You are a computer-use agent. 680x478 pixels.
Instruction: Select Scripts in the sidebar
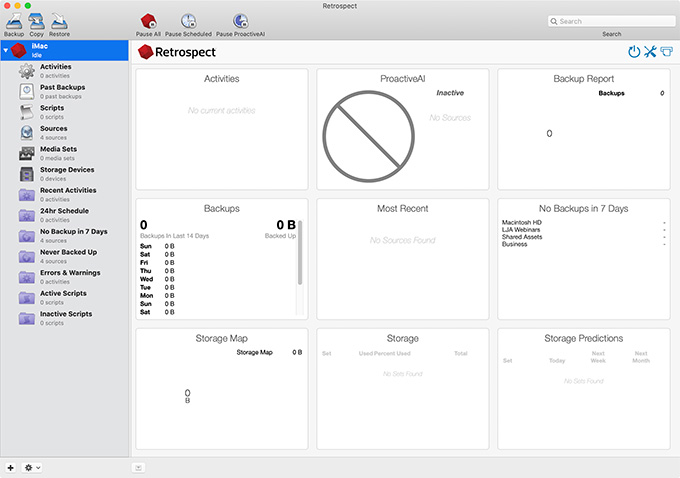click(x=65, y=112)
